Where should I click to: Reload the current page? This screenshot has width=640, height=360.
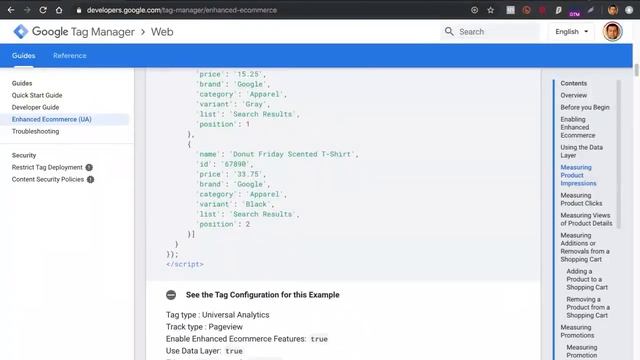click(x=43, y=10)
